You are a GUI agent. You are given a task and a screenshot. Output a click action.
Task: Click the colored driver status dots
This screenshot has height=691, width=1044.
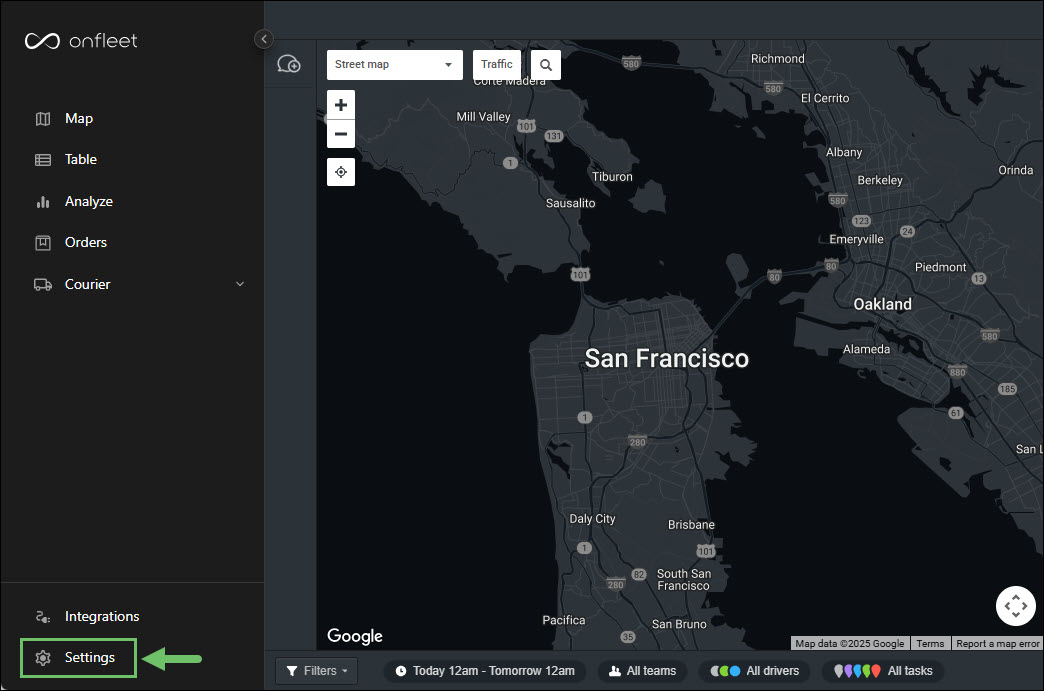(725, 671)
